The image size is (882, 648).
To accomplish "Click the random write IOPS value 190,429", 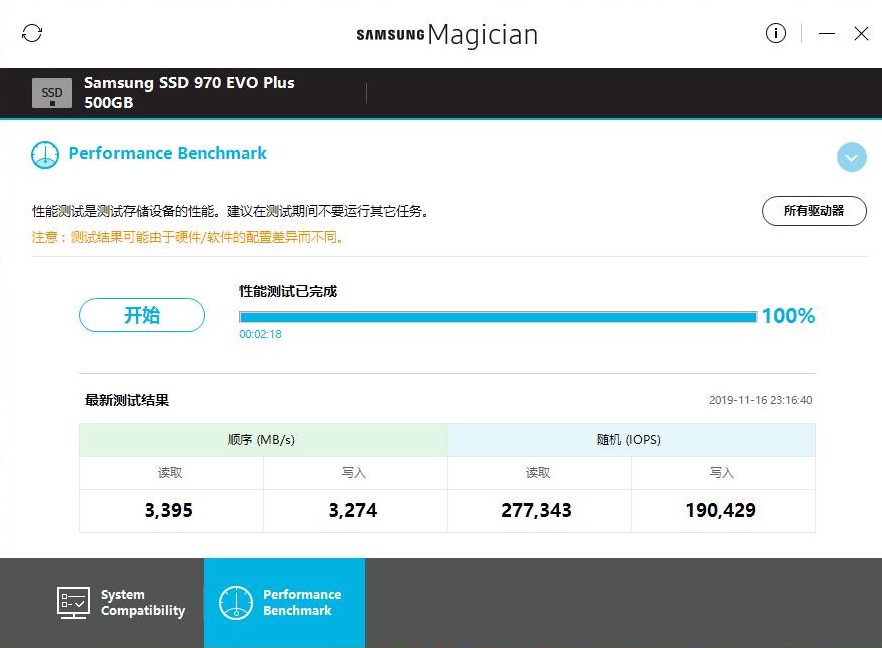I will 722,510.
